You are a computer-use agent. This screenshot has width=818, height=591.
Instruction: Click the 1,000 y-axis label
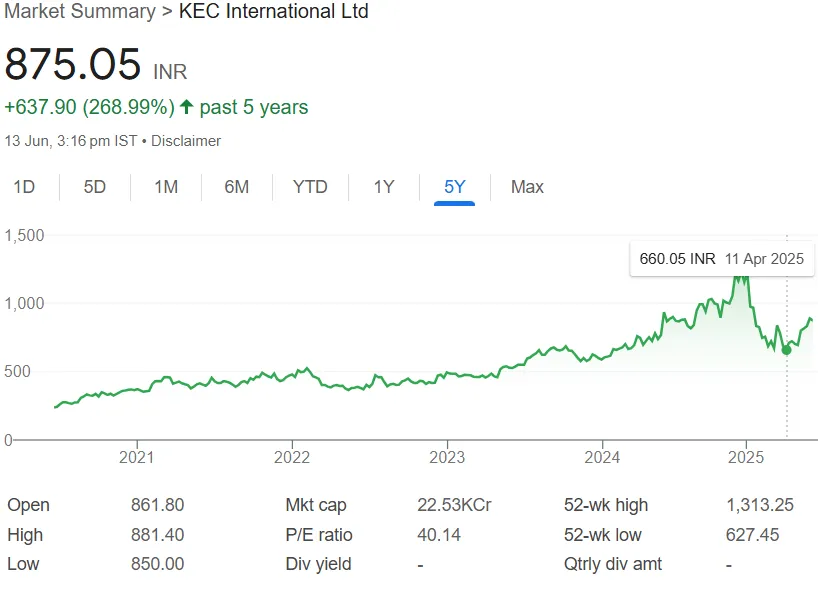[25, 304]
